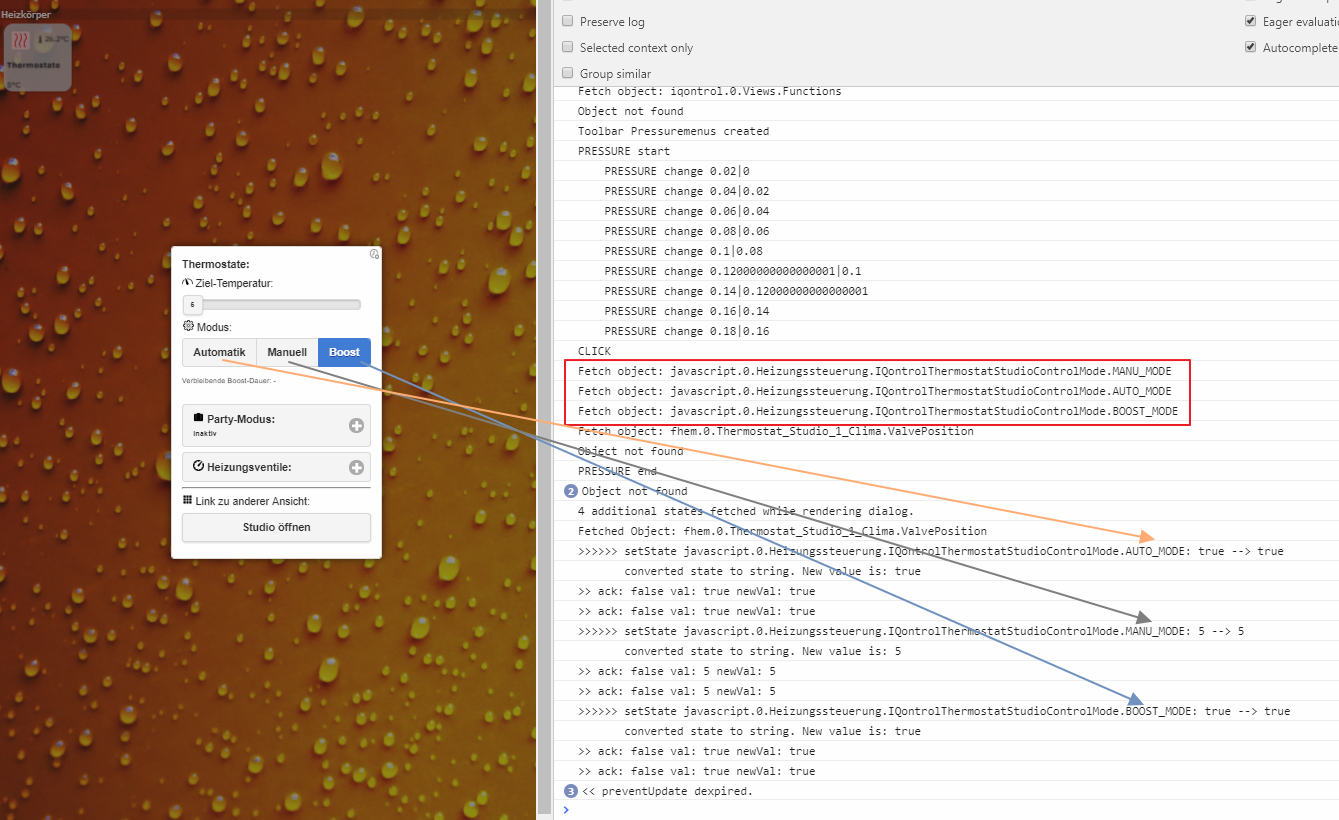
Task: Enable Selected context only checkbox
Action: pos(568,47)
